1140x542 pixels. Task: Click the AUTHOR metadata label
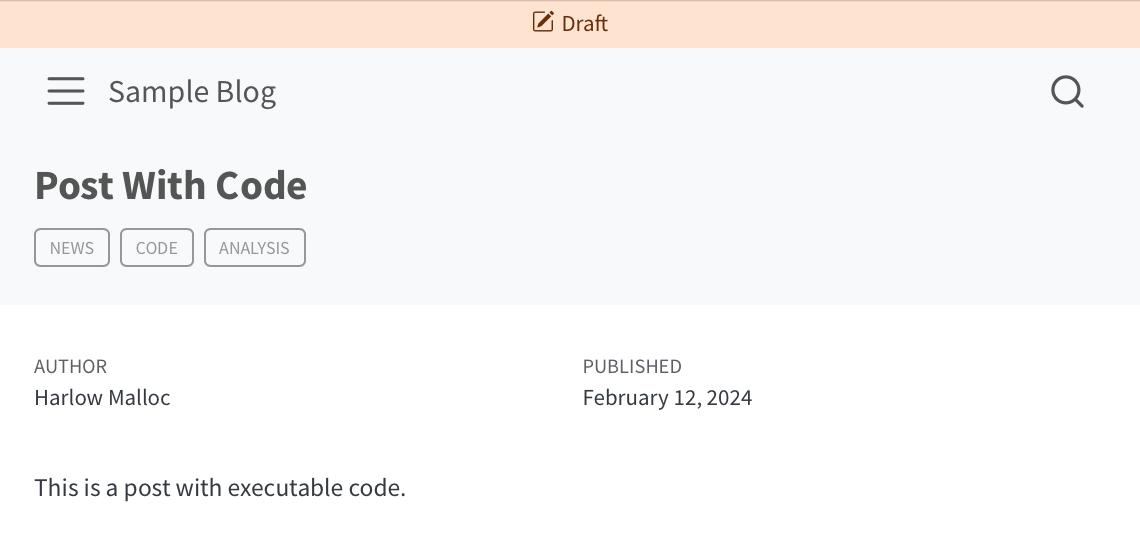pyautogui.click(x=70, y=367)
